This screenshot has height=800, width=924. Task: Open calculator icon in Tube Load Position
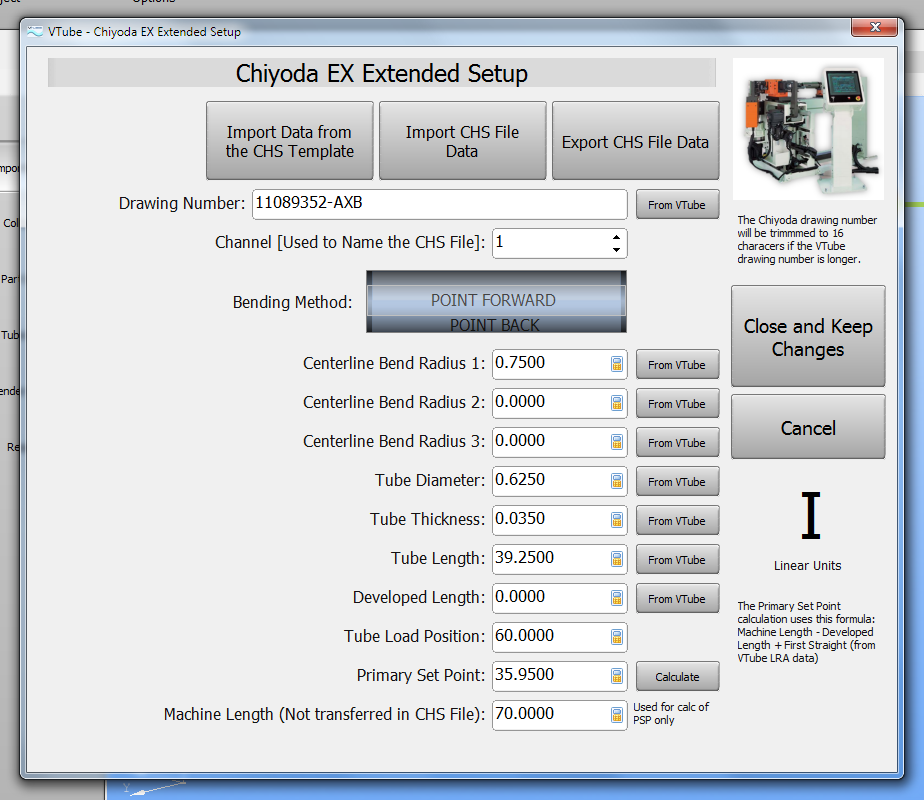pos(617,638)
